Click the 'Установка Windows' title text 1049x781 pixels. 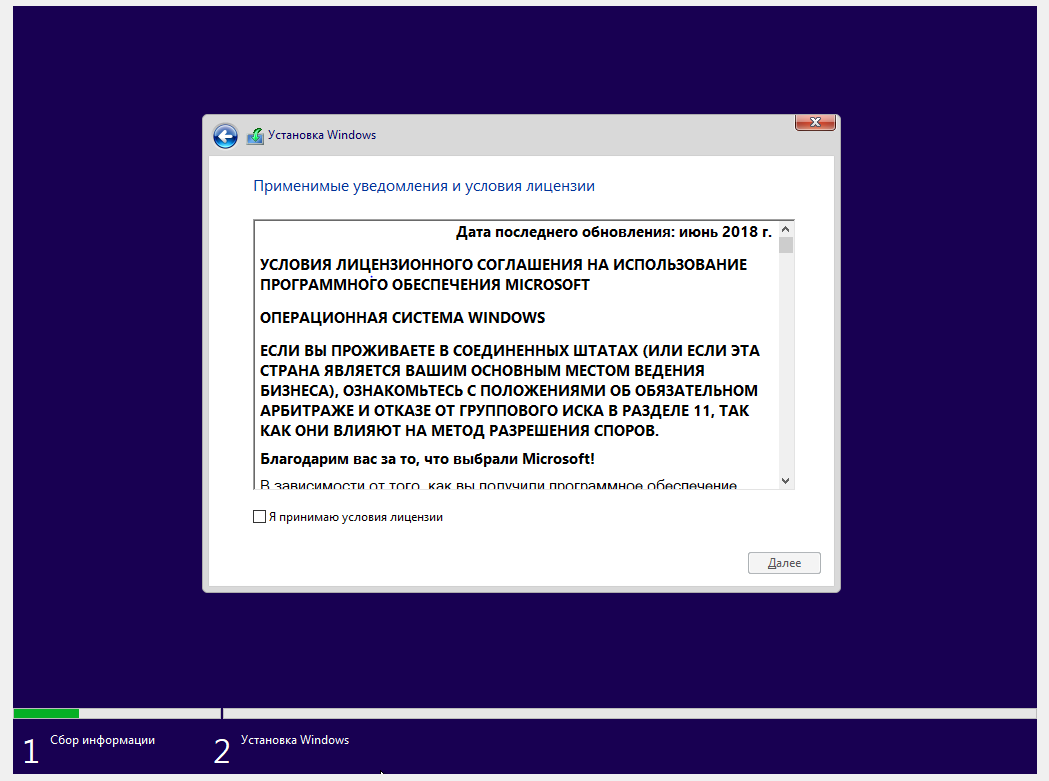tap(322, 135)
